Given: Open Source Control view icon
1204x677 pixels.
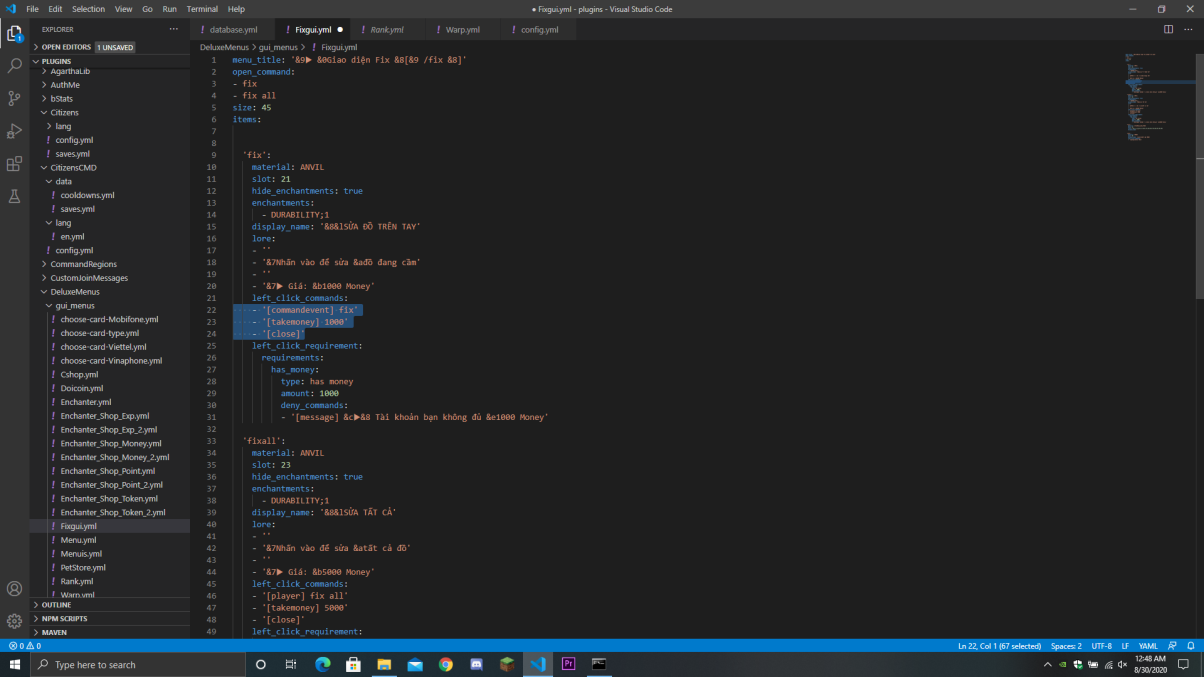Looking at the screenshot, I should tap(14, 98).
